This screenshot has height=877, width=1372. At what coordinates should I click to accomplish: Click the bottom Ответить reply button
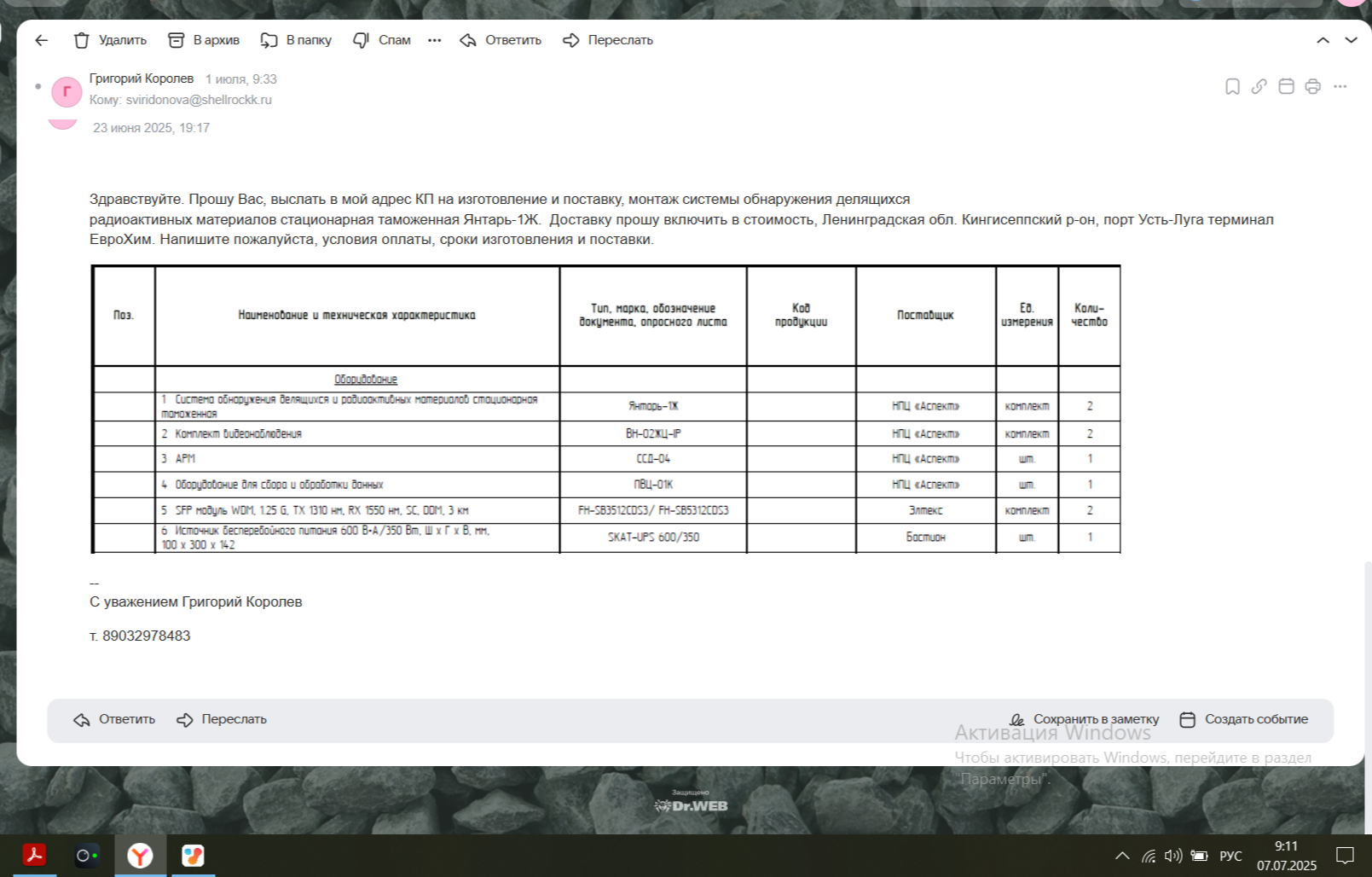114,719
